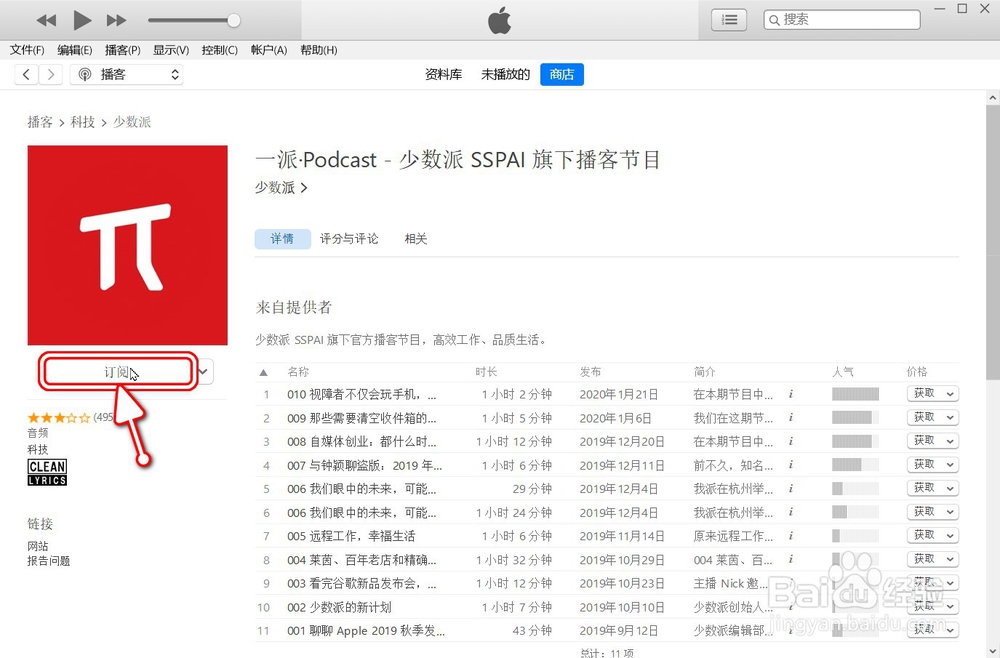Open the 显示(V) menu

point(171,50)
